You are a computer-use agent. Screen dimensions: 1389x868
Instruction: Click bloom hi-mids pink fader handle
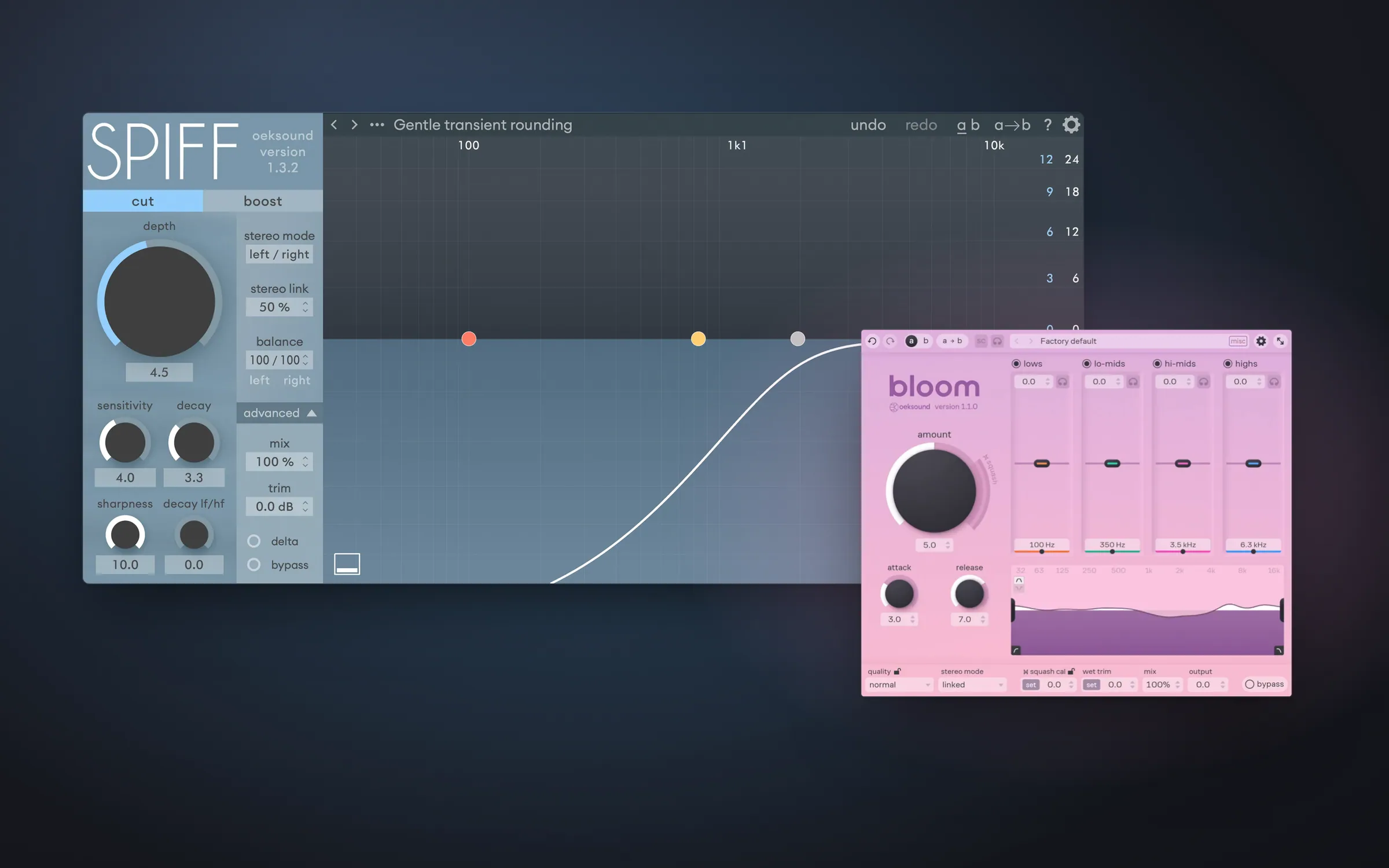(1183, 463)
